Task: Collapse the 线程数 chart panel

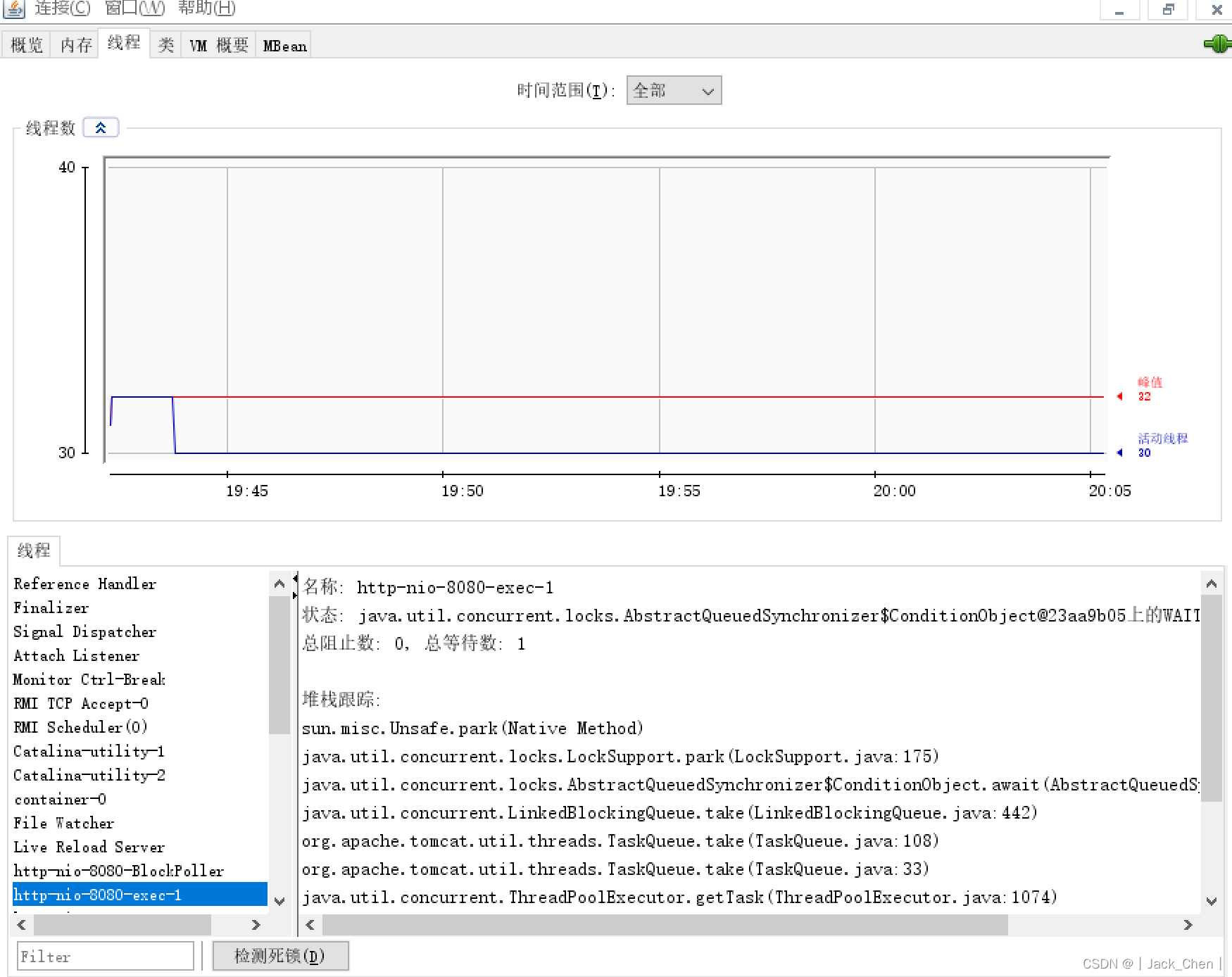Action: click(x=101, y=127)
